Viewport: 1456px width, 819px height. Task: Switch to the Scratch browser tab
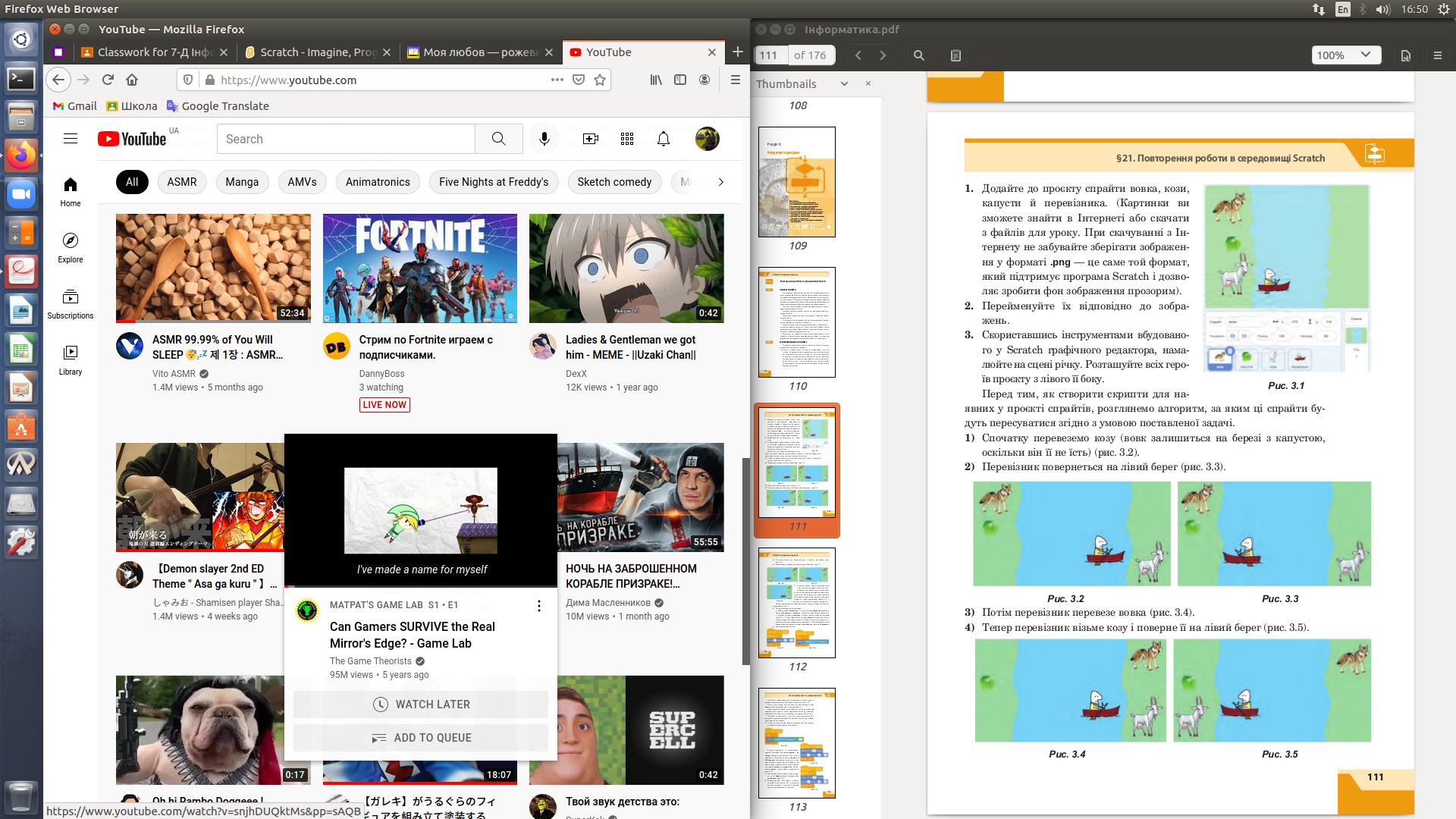pyautogui.click(x=318, y=52)
